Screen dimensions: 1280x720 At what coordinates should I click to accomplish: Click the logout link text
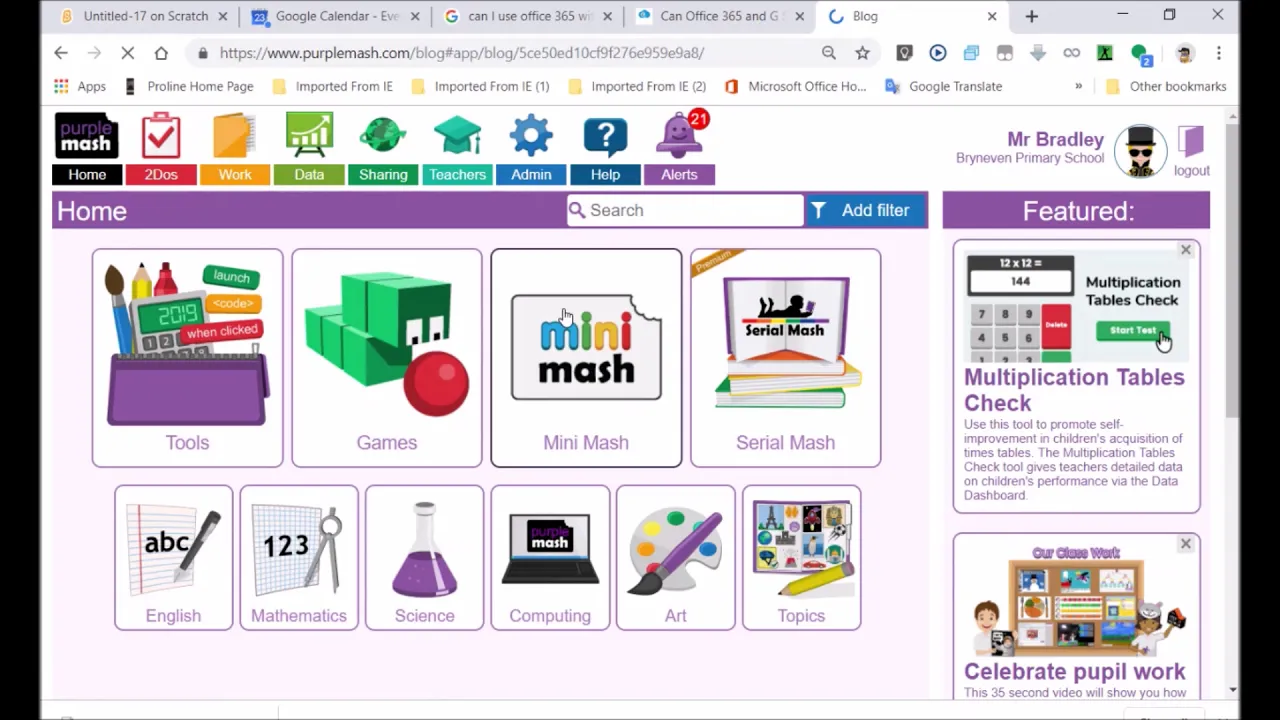1192,171
